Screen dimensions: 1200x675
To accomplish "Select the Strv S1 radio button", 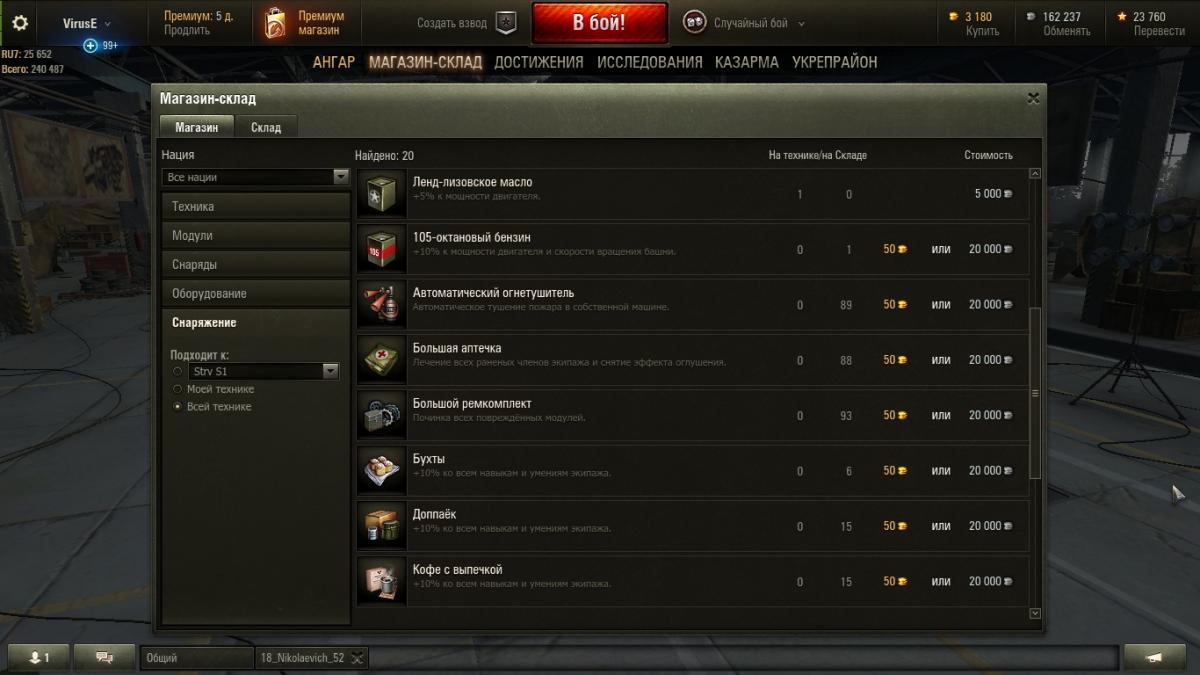I will [x=178, y=371].
